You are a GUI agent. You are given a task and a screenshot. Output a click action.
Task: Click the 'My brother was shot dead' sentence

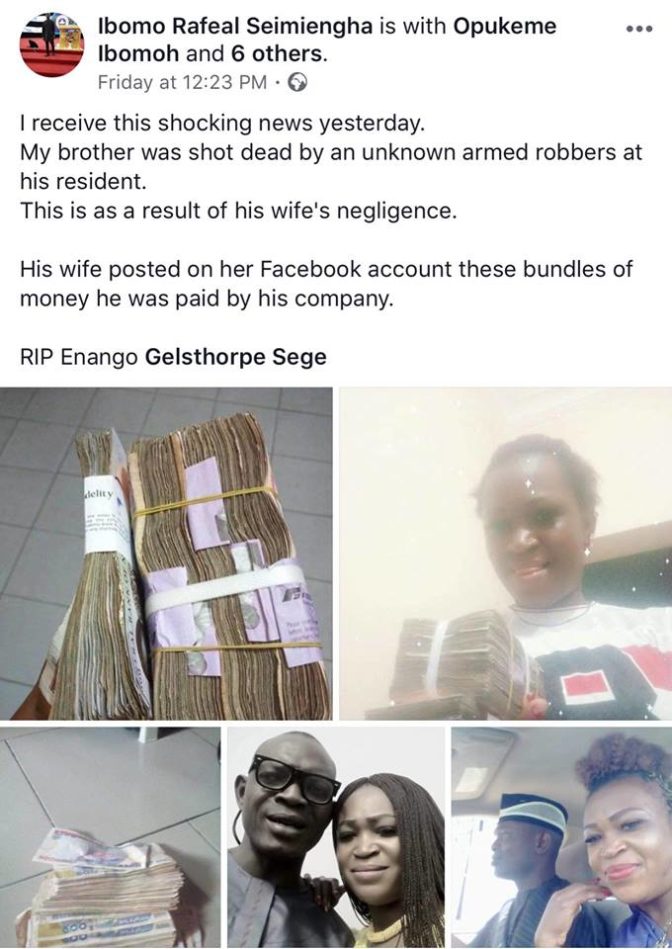coord(331,166)
